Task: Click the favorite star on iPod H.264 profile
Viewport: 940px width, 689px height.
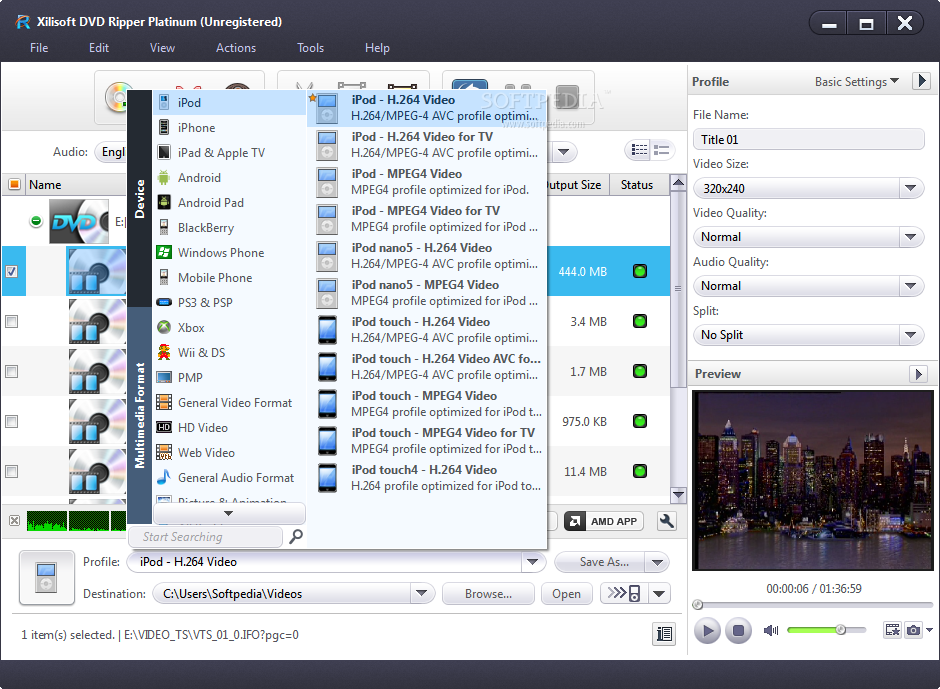Action: (312, 98)
